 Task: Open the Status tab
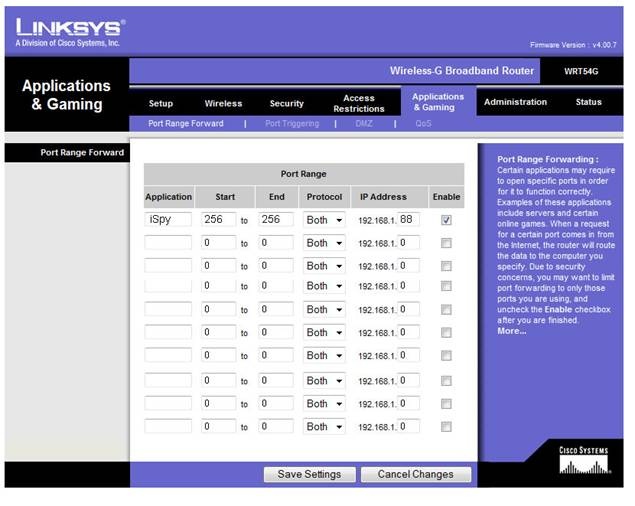tap(588, 102)
